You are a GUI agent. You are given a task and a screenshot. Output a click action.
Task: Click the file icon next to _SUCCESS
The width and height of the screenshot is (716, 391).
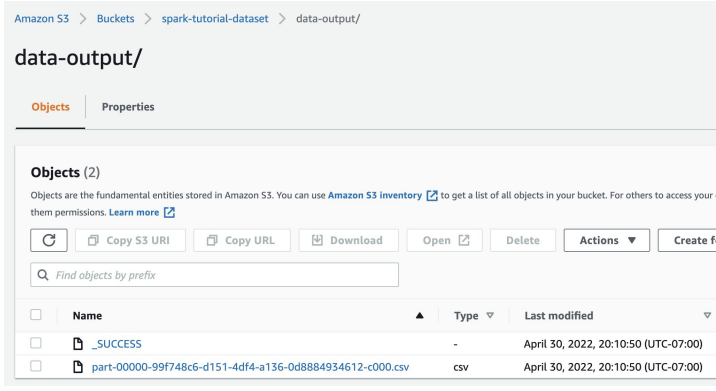click(x=78, y=343)
